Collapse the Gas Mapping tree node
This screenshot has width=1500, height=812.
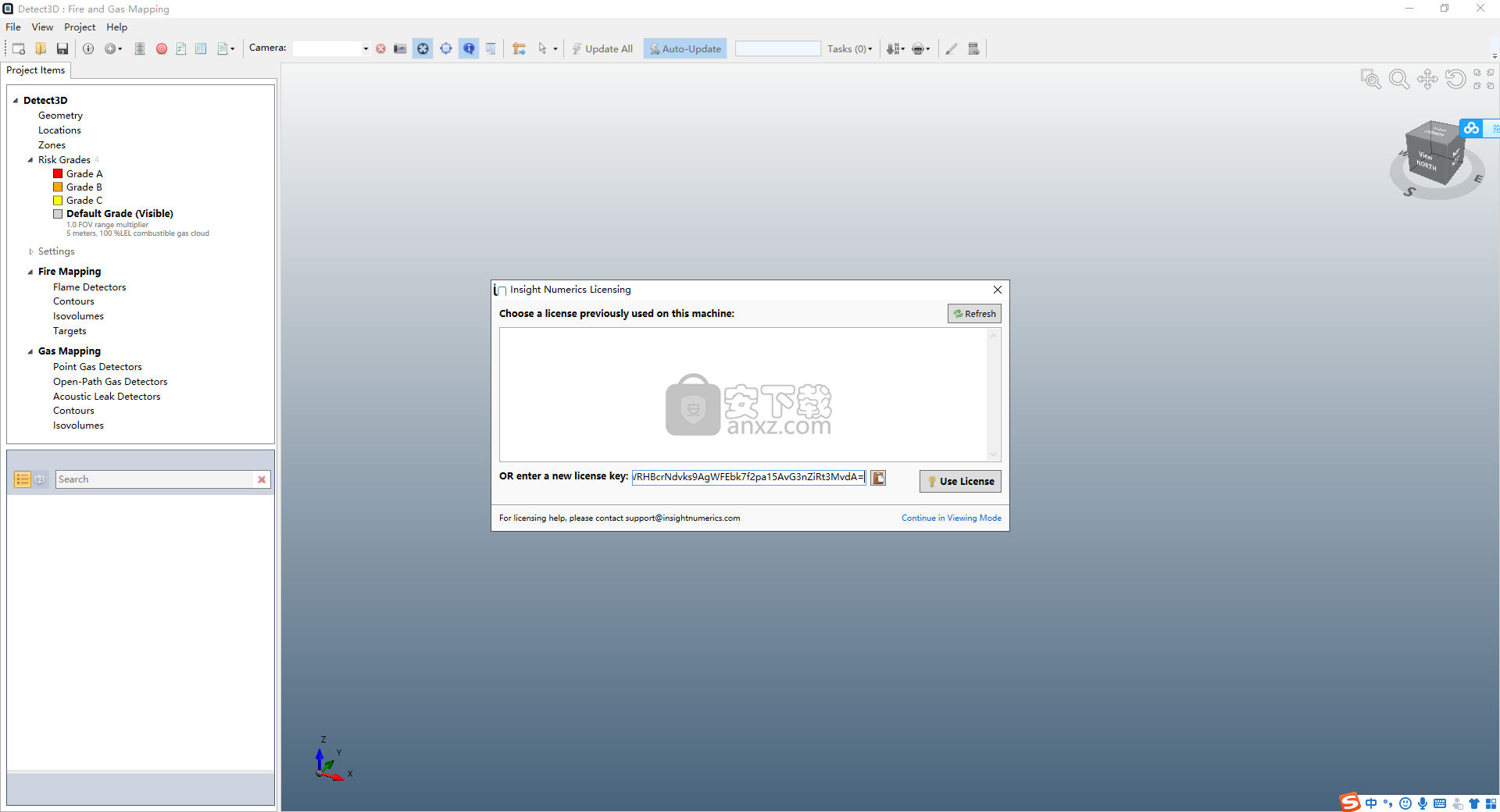tap(30, 351)
